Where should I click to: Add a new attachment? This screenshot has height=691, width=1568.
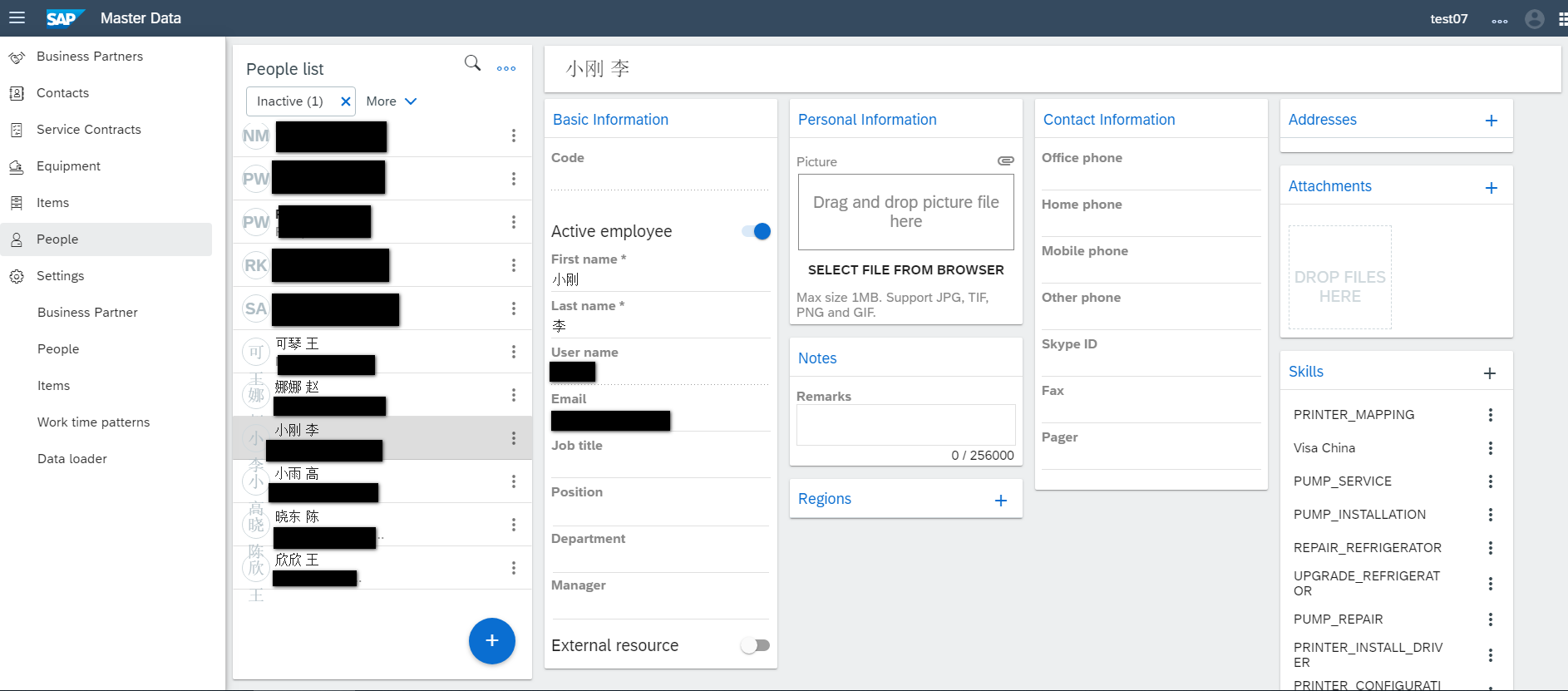coord(1492,188)
